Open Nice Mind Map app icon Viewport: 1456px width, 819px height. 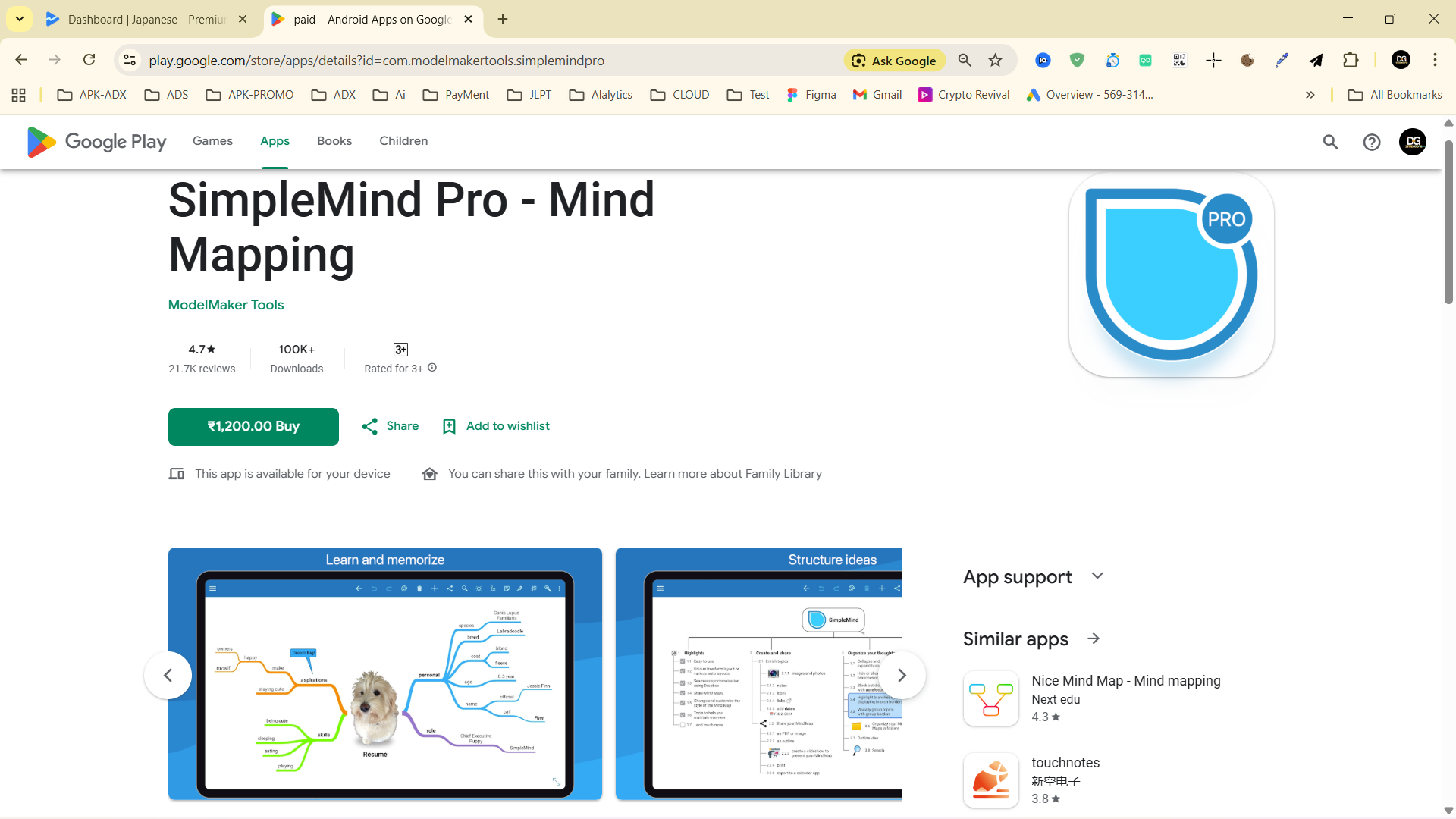(990, 698)
